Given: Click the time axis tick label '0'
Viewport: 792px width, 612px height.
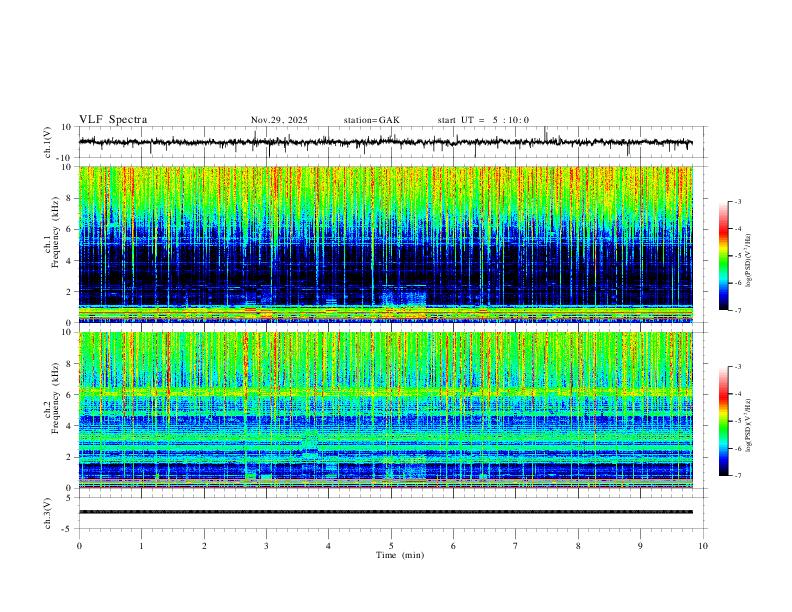Looking at the screenshot, I should click(79, 546).
